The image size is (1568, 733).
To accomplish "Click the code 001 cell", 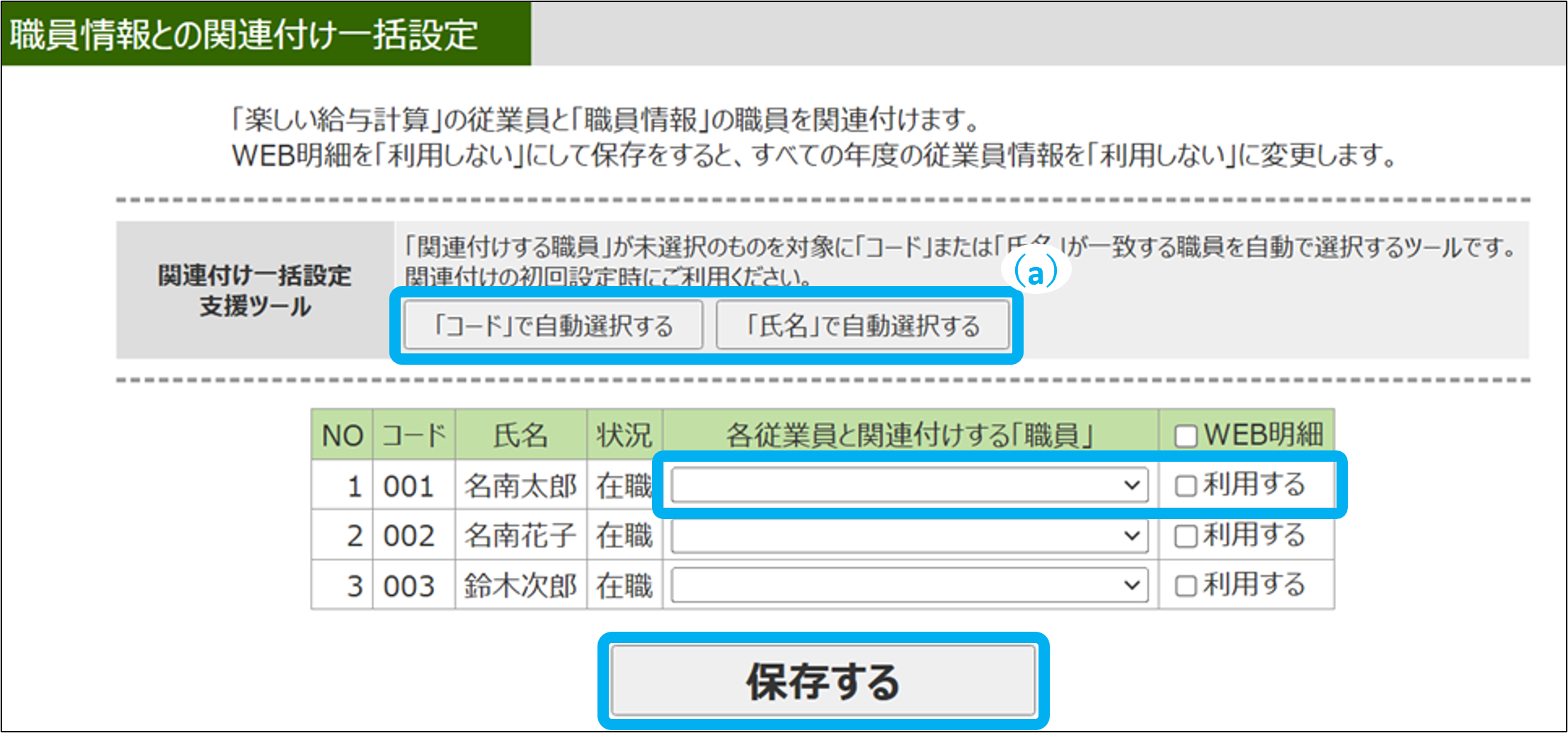I will pos(409,487).
